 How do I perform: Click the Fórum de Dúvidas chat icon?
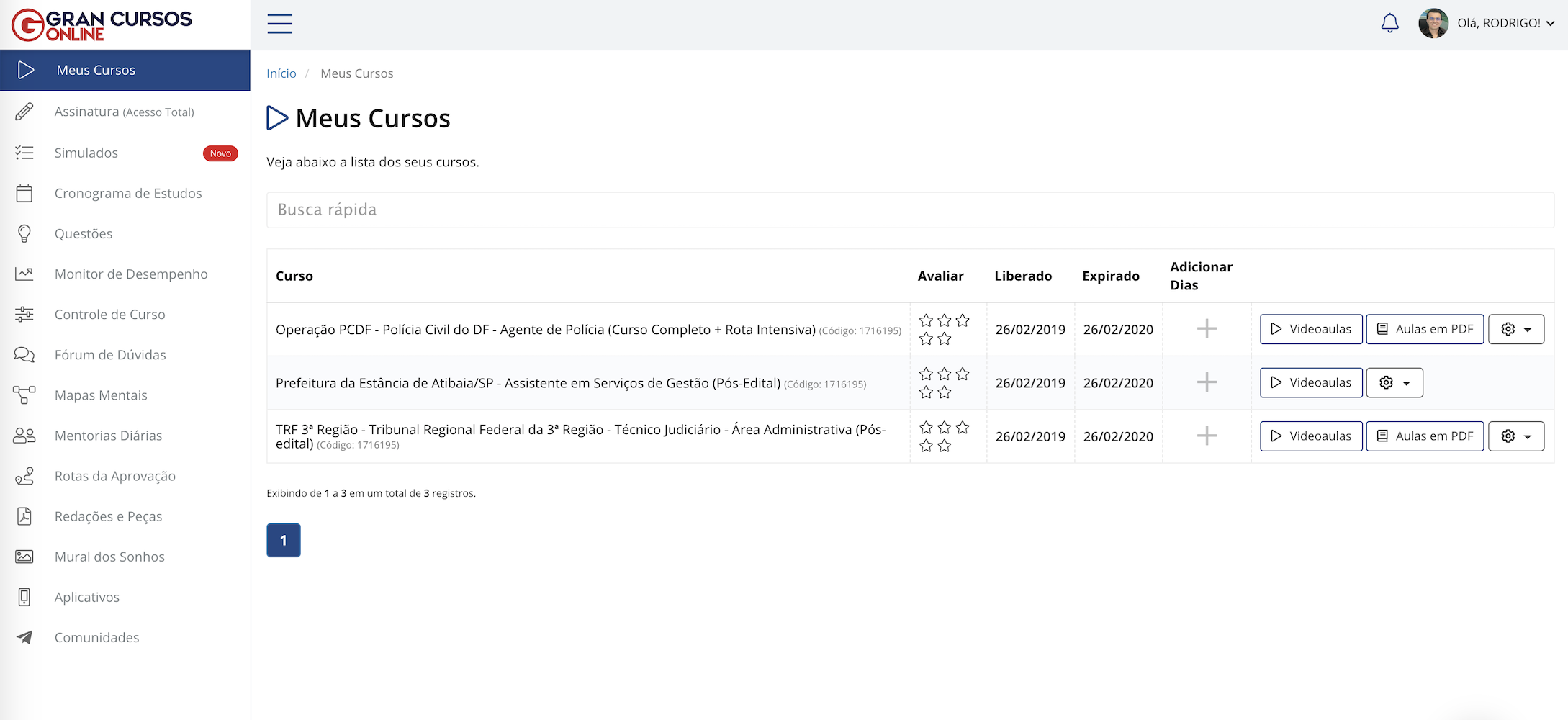tap(24, 354)
